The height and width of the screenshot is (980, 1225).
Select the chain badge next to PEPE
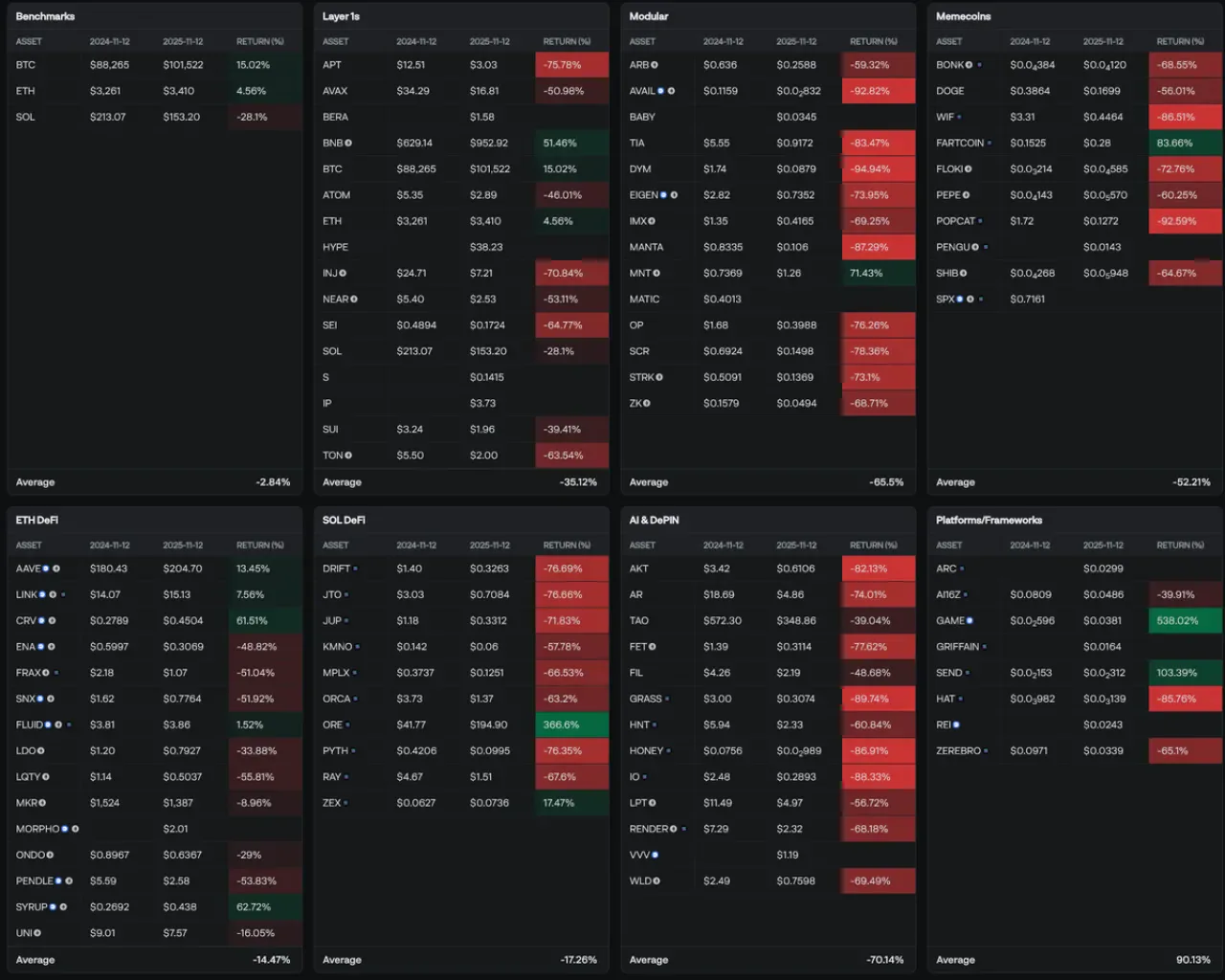966,195
